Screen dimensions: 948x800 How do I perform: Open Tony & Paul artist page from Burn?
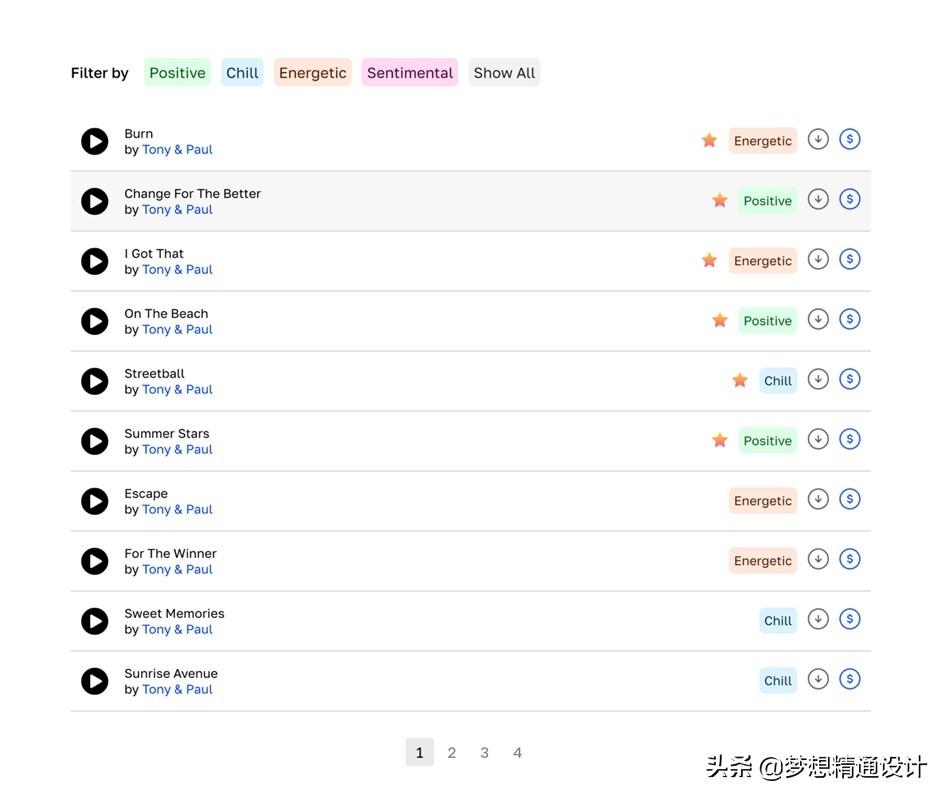[x=177, y=149]
